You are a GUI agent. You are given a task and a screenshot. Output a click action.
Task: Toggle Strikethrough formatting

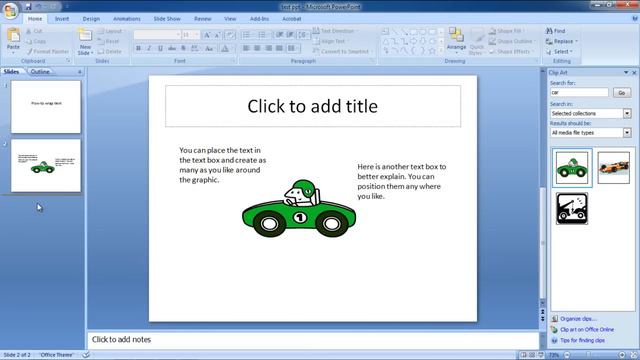[x=172, y=48]
